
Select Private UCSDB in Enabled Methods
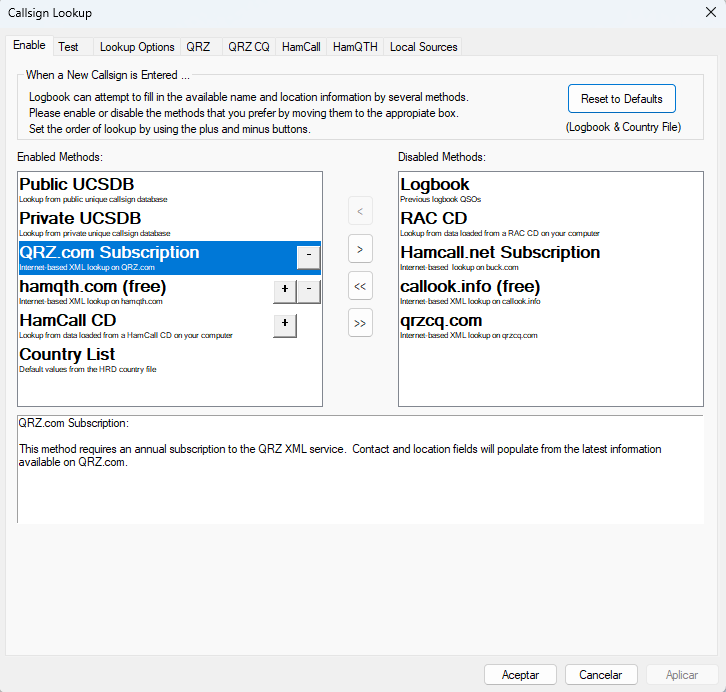tap(169, 224)
